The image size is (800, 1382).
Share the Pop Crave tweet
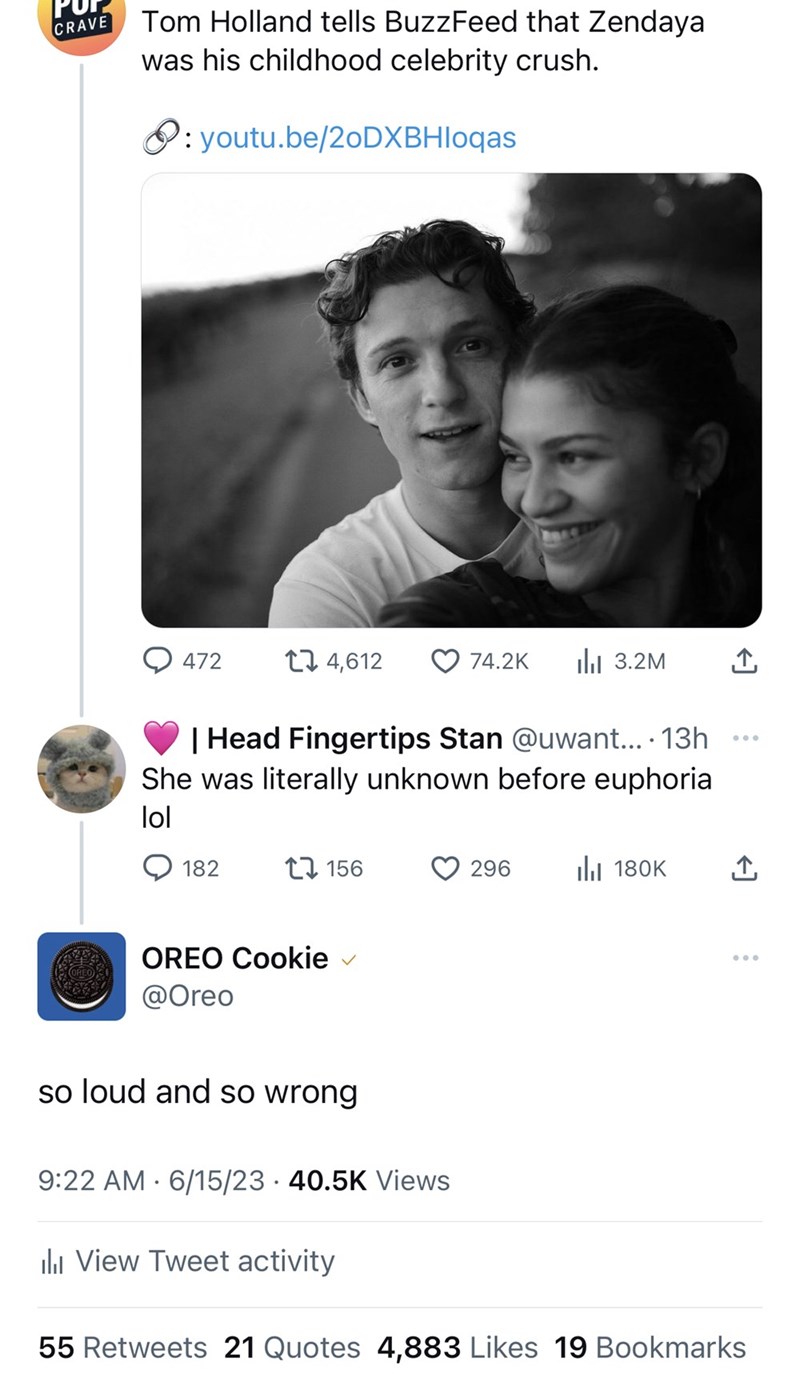point(743,661)
